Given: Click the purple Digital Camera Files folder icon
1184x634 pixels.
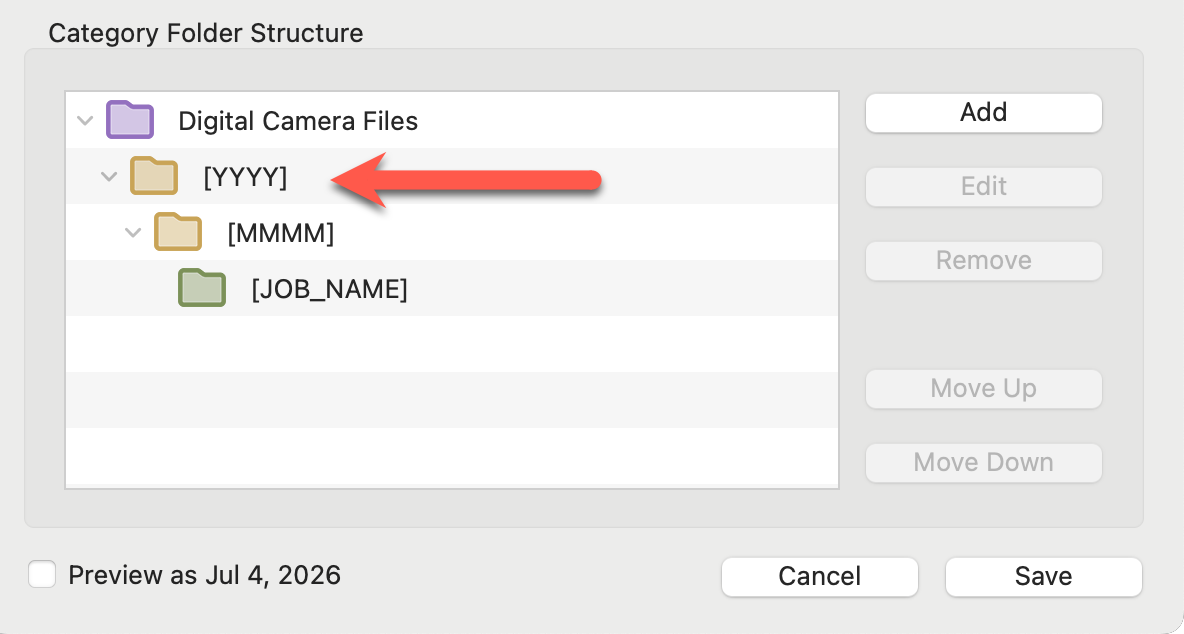Looking at the screenshot, I should [129, 120].
